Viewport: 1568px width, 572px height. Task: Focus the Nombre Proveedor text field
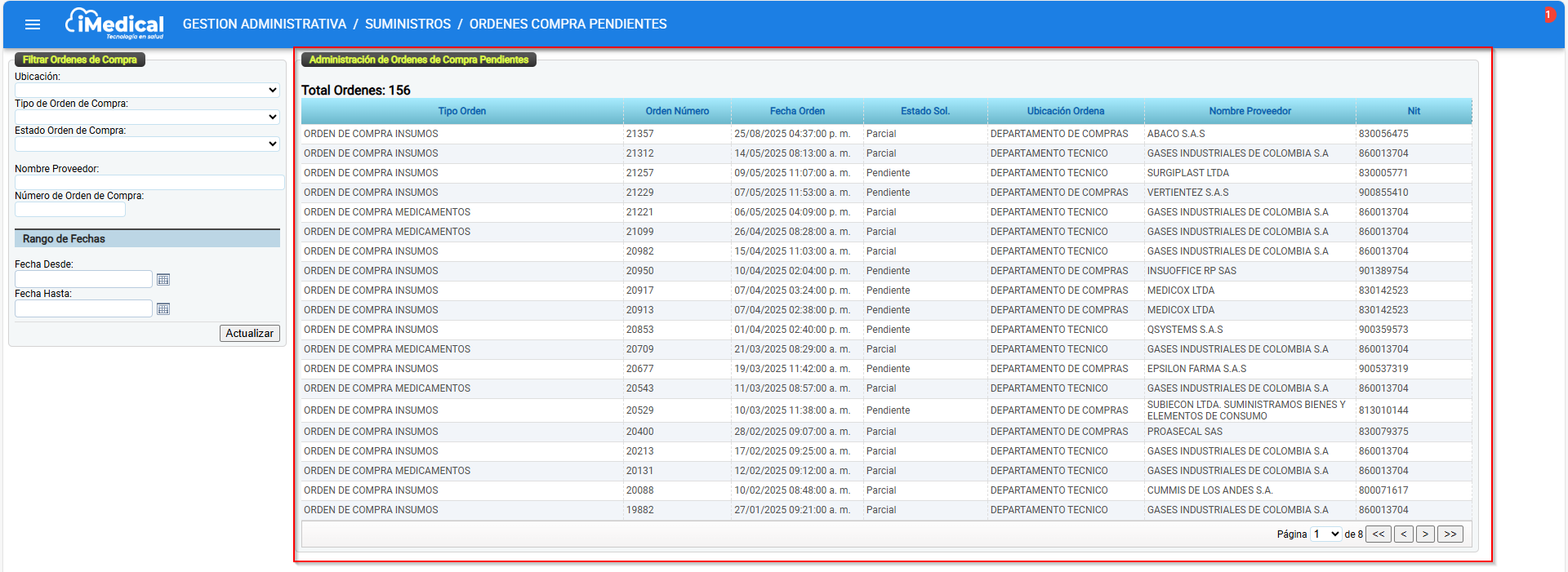pos(149,183)
